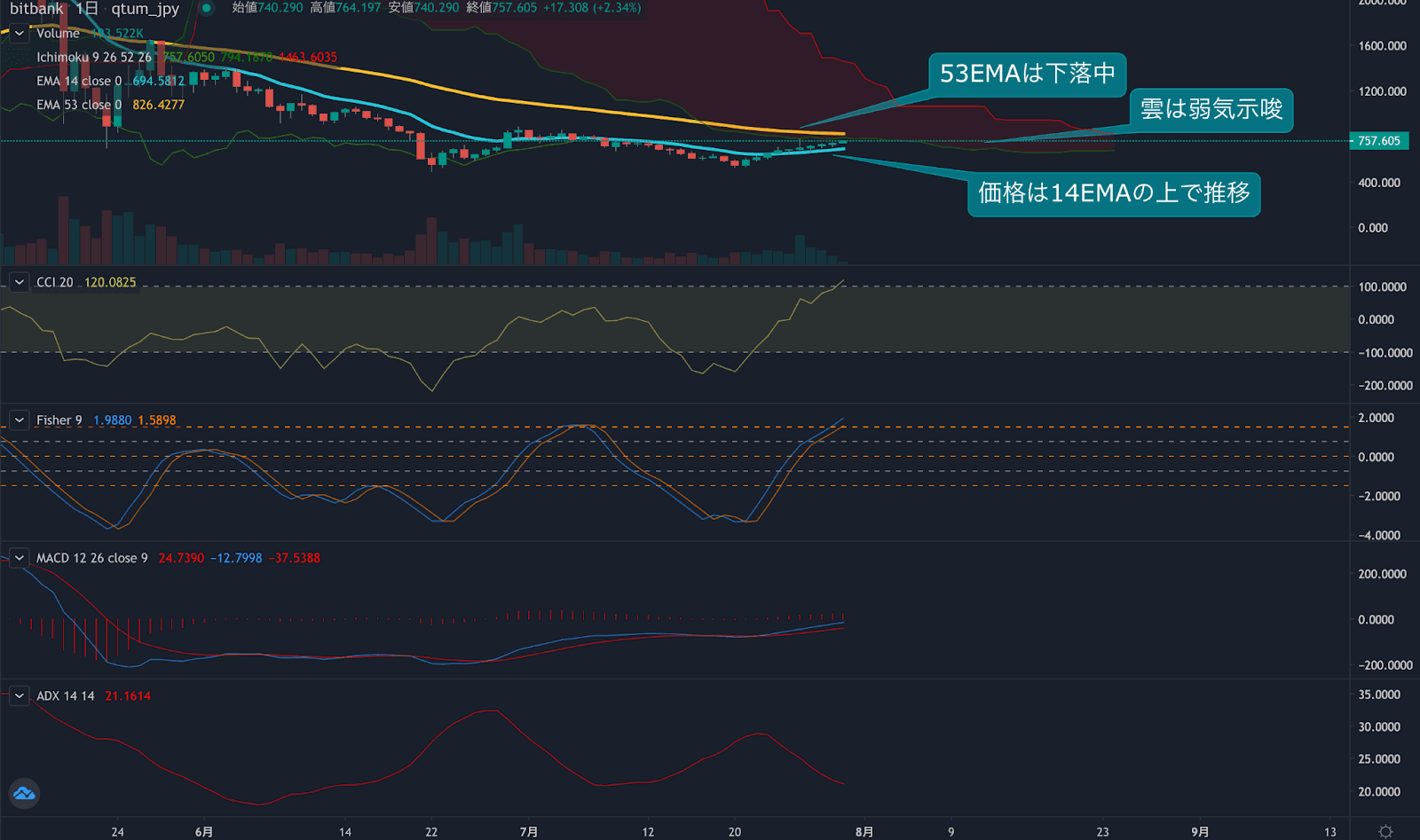This screenshot has width=1420, height=840.
Task: Select the Volume indicator legend
Action: click(58, 34)
